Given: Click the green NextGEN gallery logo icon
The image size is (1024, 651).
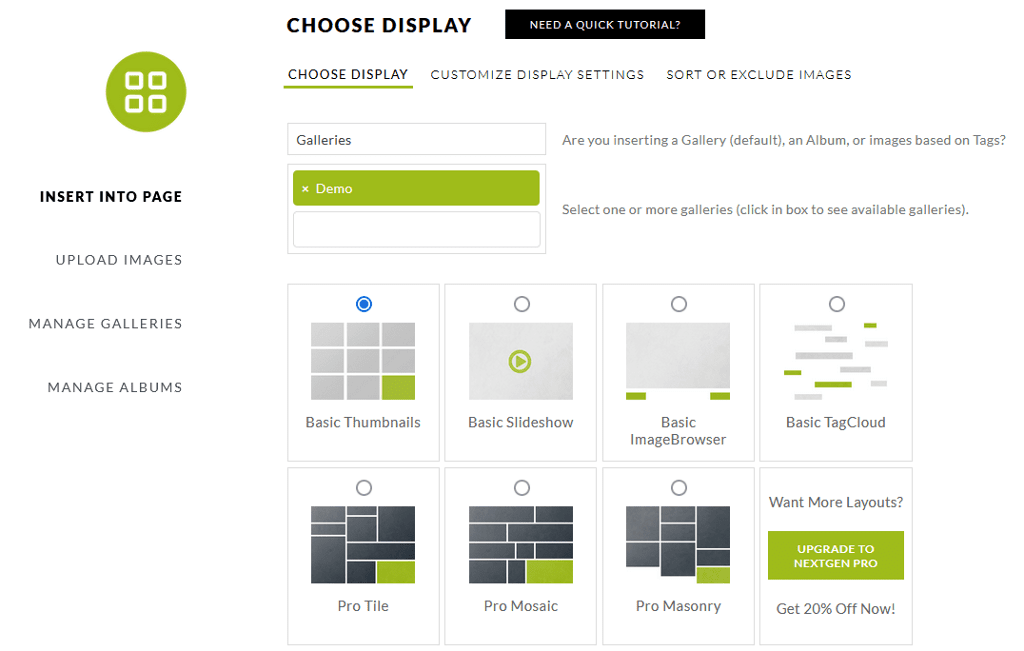Looking at the screenshot, I should pyautogui.click(x=146, y=92).
